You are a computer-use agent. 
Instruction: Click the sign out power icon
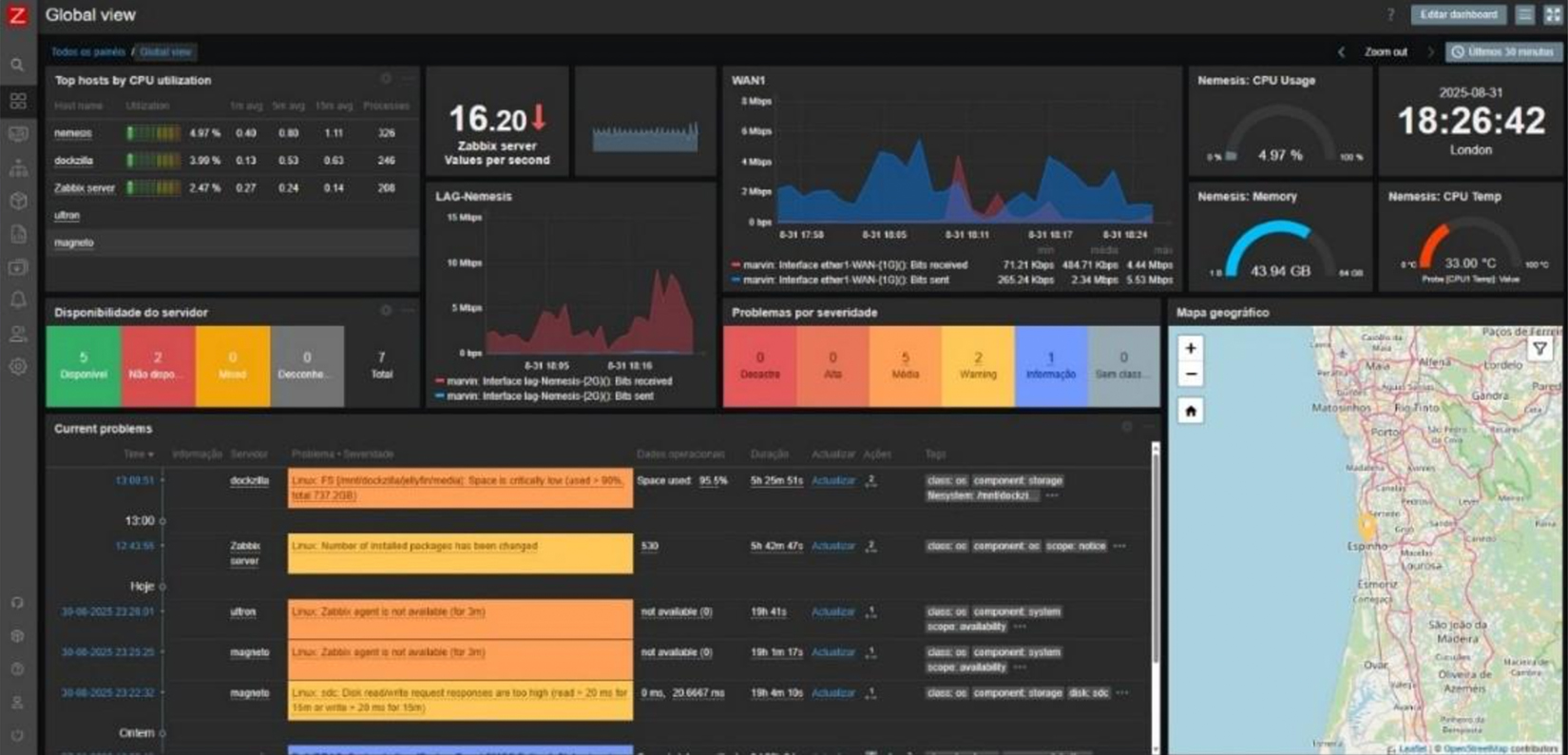[x=17, y=735]
